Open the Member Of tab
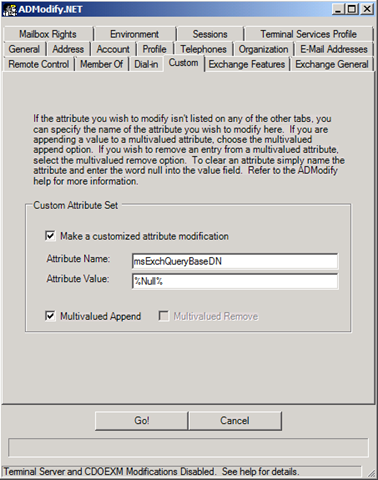 point(101,64)
